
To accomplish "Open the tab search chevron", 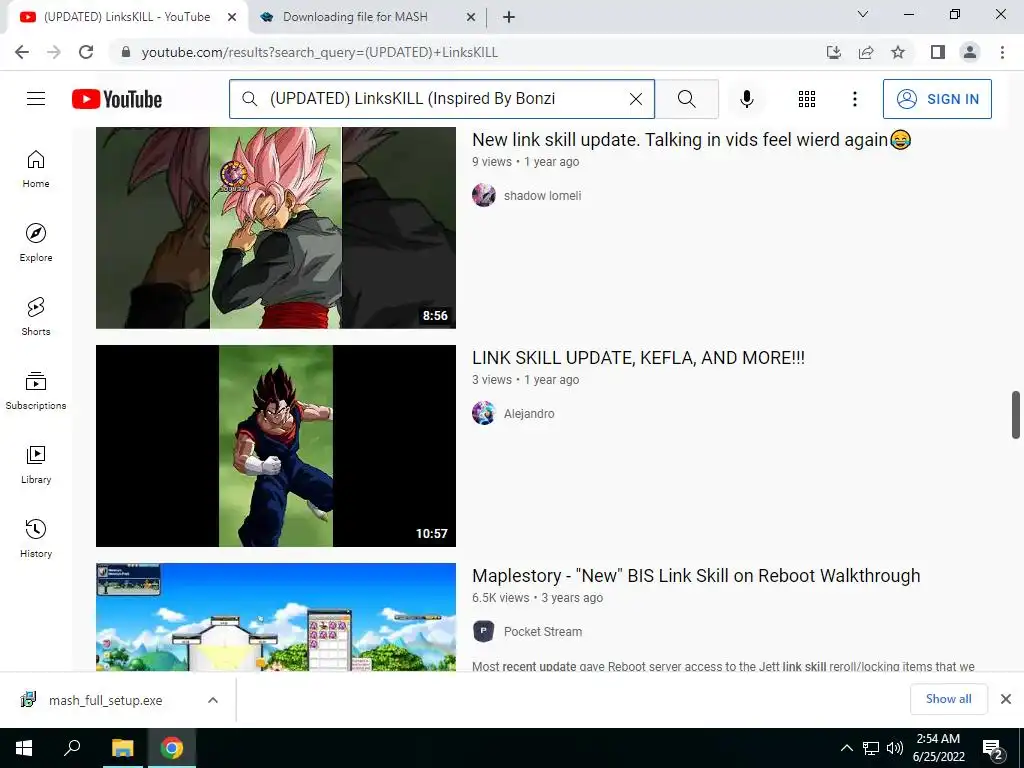I will tap(863, 14).
